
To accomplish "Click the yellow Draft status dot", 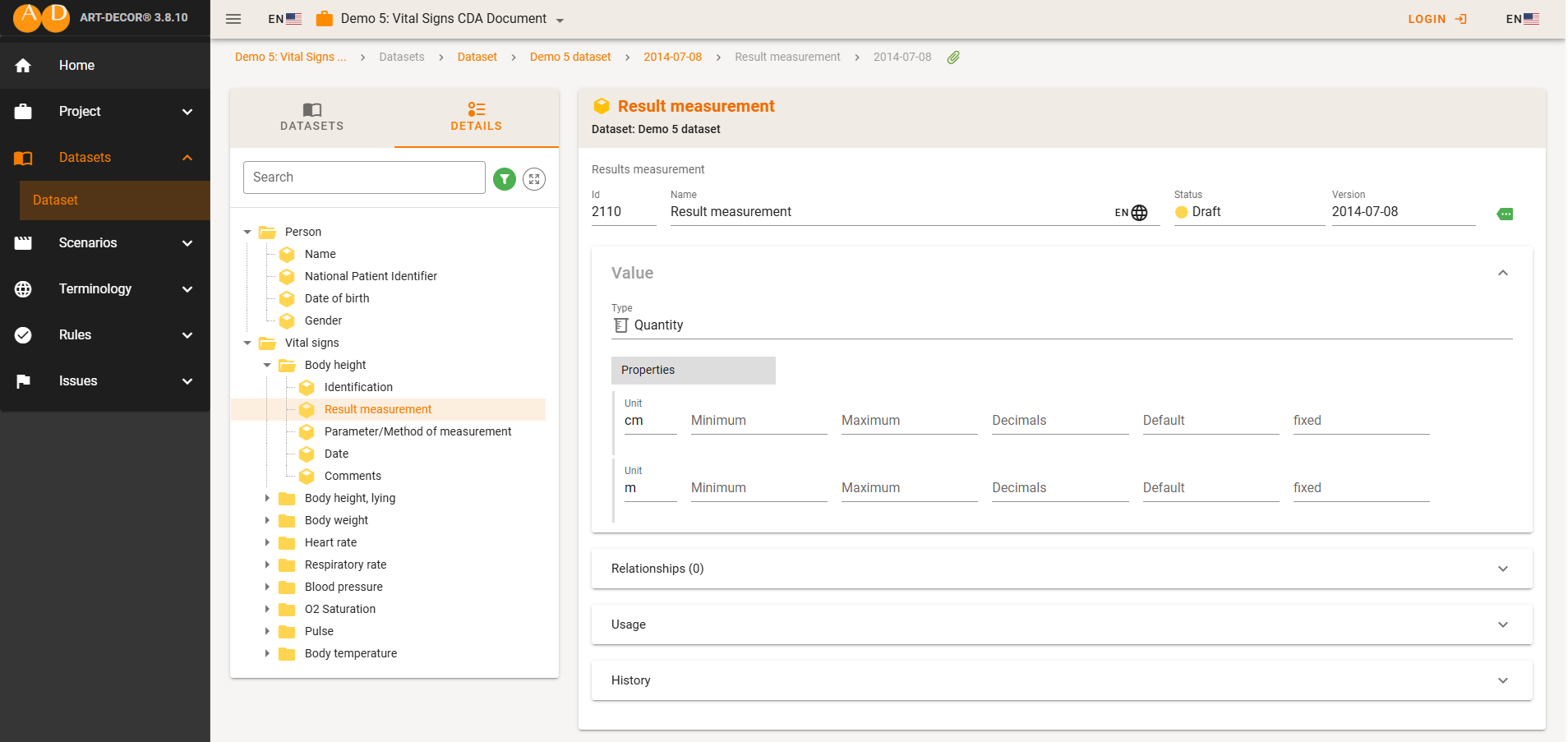I will [1182, 212].
